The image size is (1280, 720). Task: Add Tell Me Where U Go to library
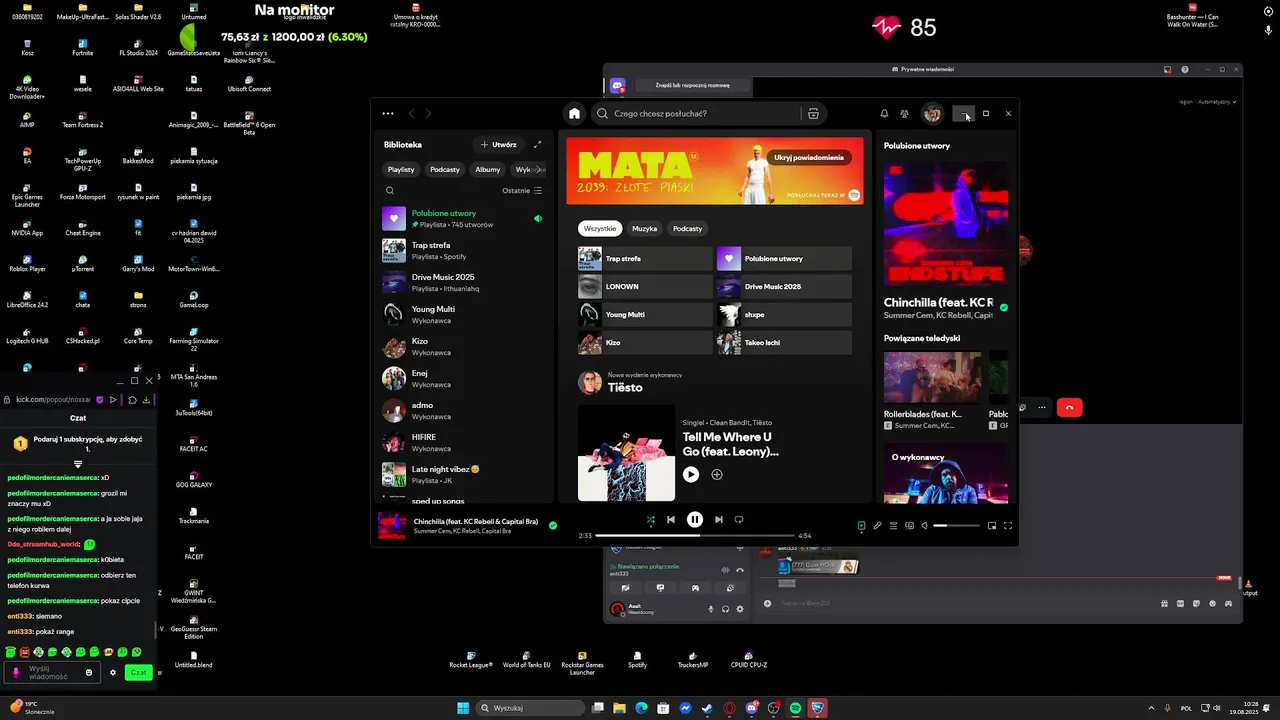[717, 474]
